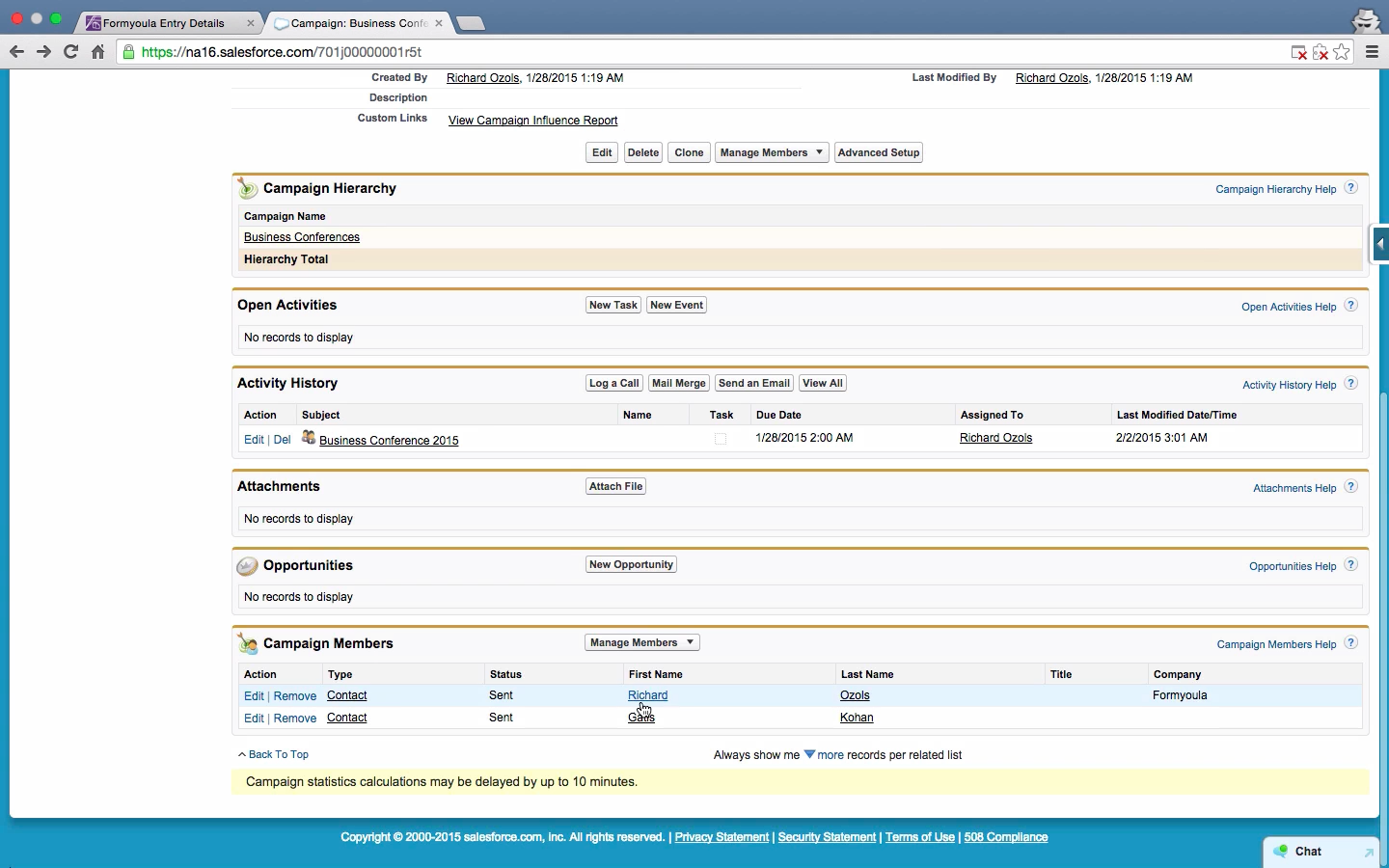Click Log a Call button
Viewport: 1389px width, 868px height.
pos(614,383)
